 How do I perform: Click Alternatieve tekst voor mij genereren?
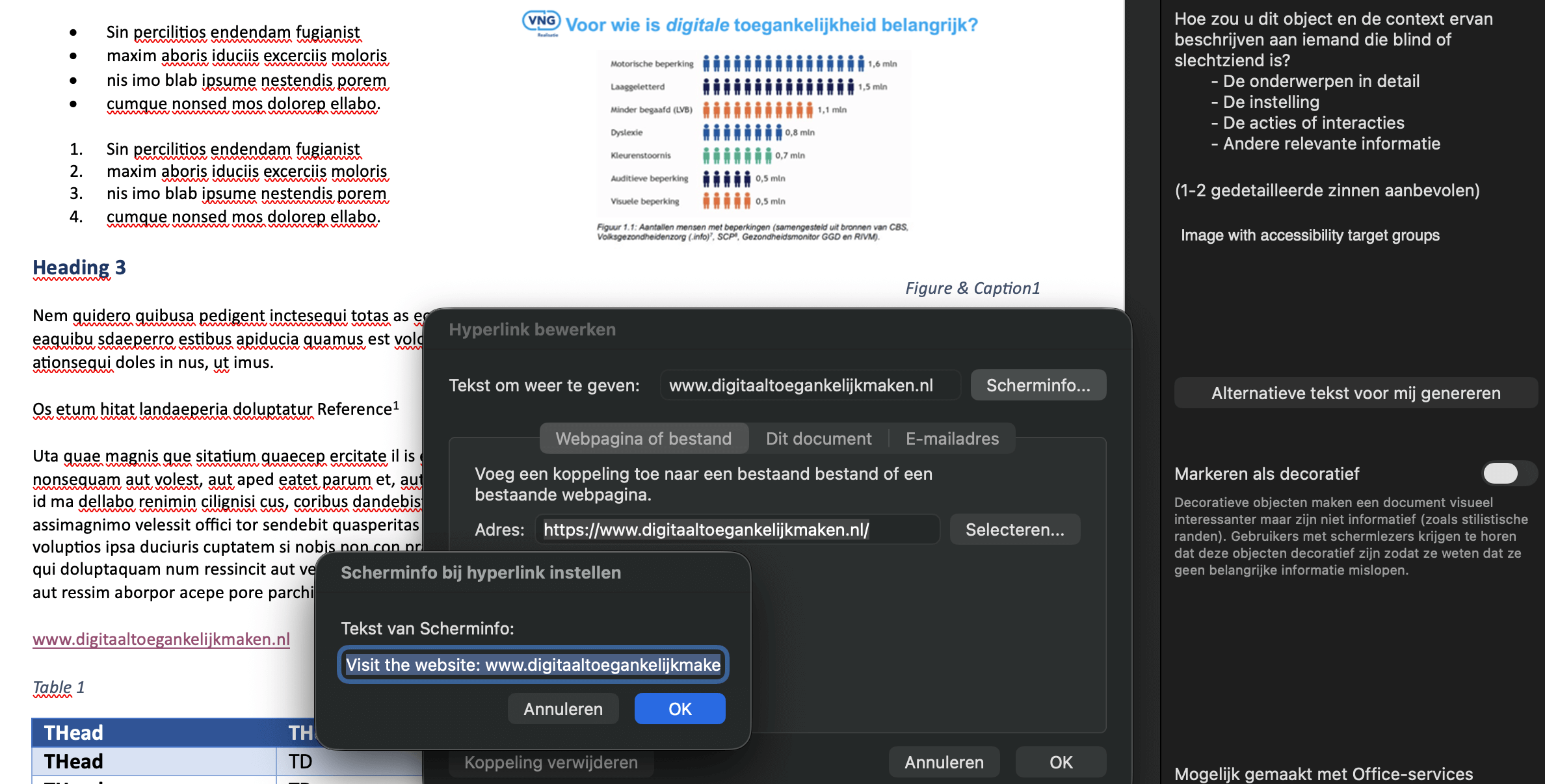(1355, 393)
